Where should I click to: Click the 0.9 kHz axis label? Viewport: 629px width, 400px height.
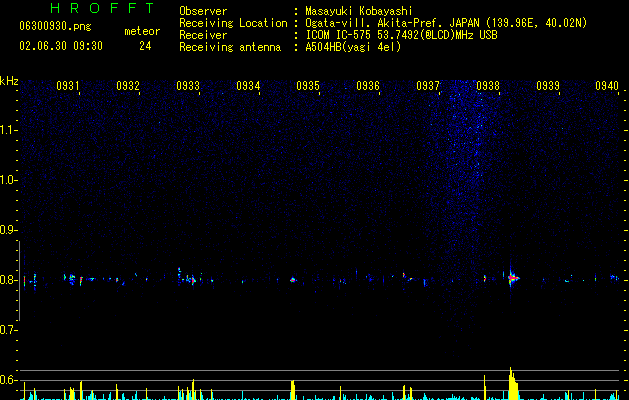coord(8,230)
